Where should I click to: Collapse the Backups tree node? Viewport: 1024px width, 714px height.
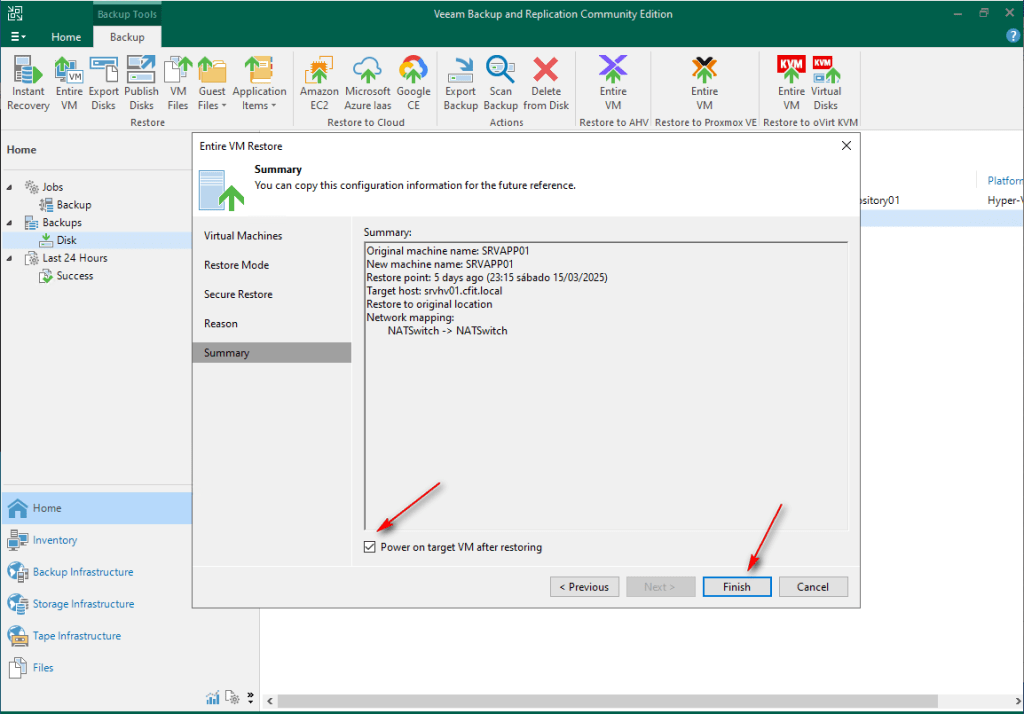pos(10,223)
